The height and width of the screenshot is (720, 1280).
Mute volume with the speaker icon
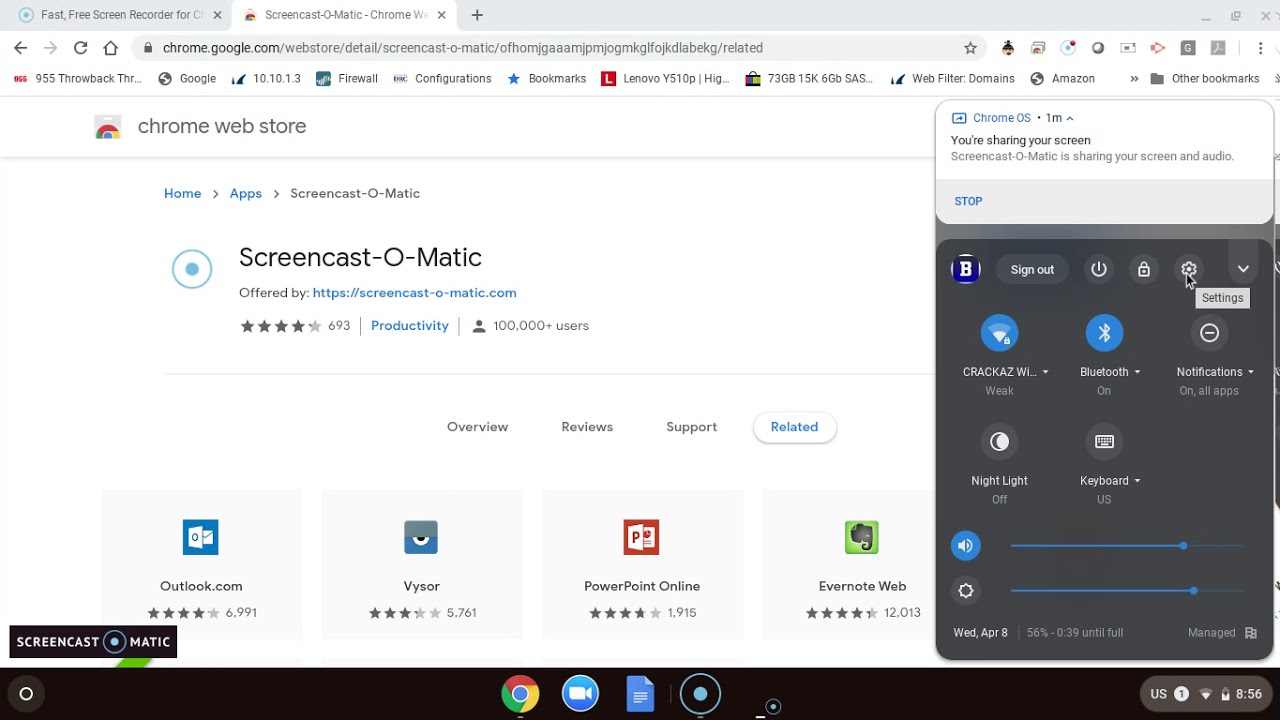point(965,546)
